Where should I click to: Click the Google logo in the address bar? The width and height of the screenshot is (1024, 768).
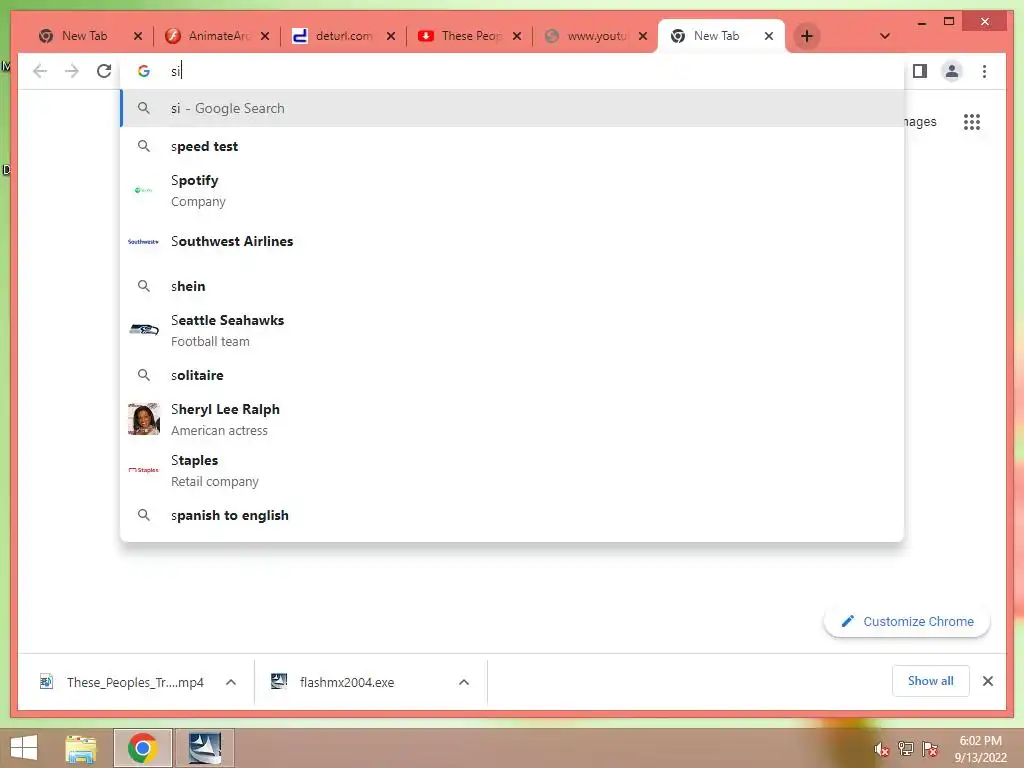(x=144, y=71)
